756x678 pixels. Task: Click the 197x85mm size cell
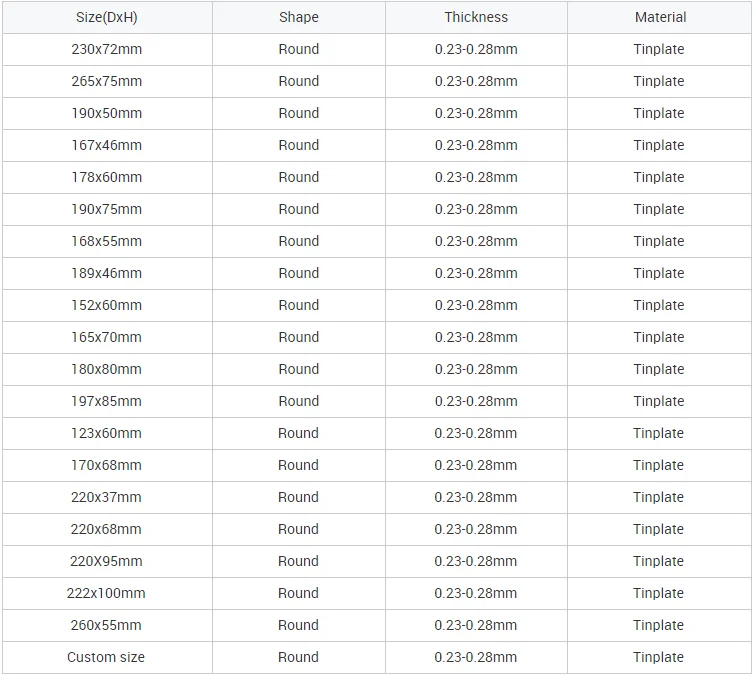coord(106,401)
